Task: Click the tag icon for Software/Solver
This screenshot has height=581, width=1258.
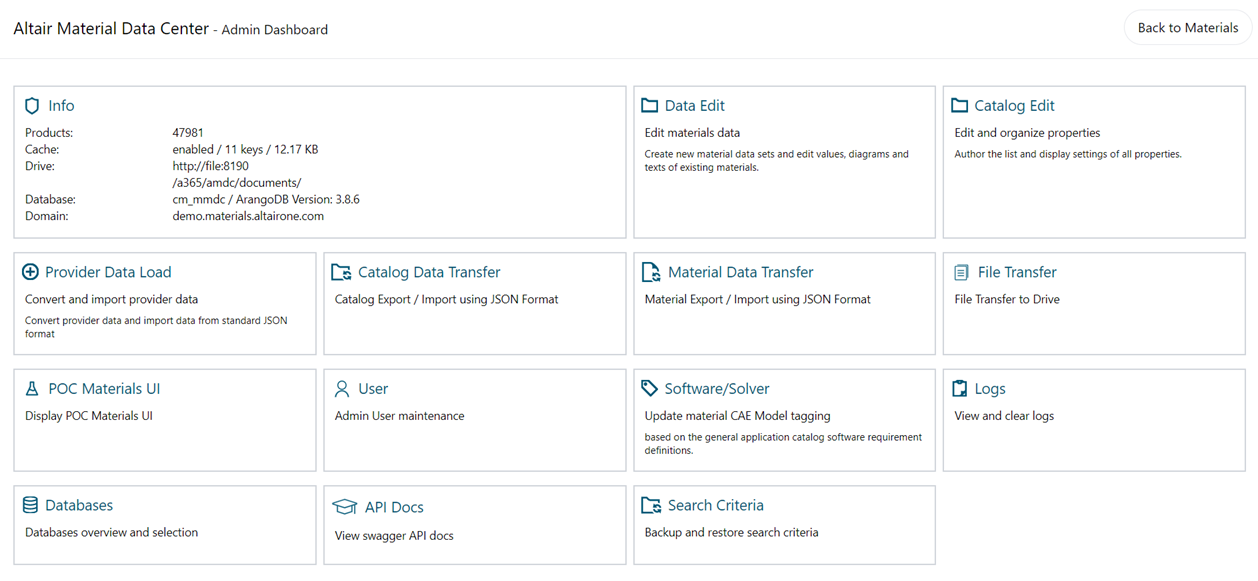Action: coord(650,389)
